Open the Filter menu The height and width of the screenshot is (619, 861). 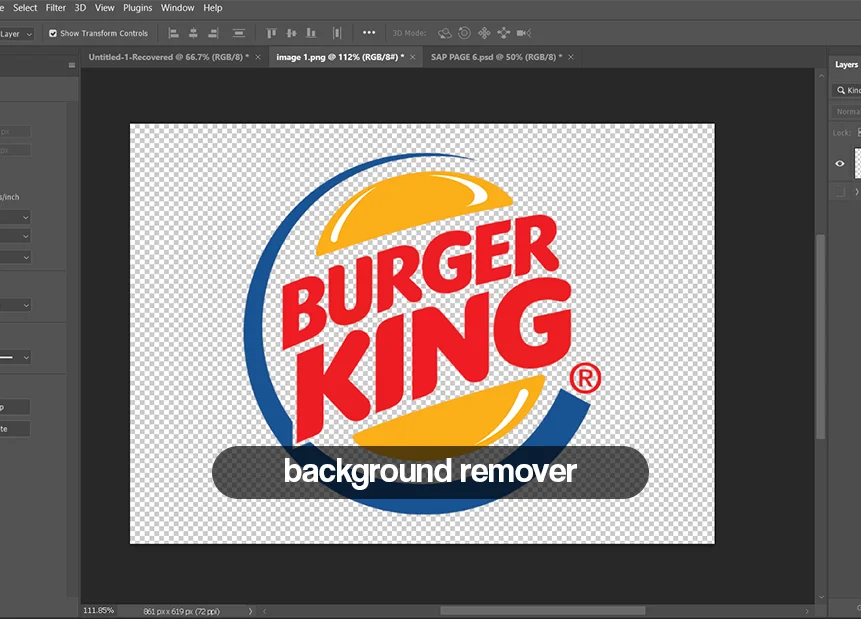click(55, 7)
